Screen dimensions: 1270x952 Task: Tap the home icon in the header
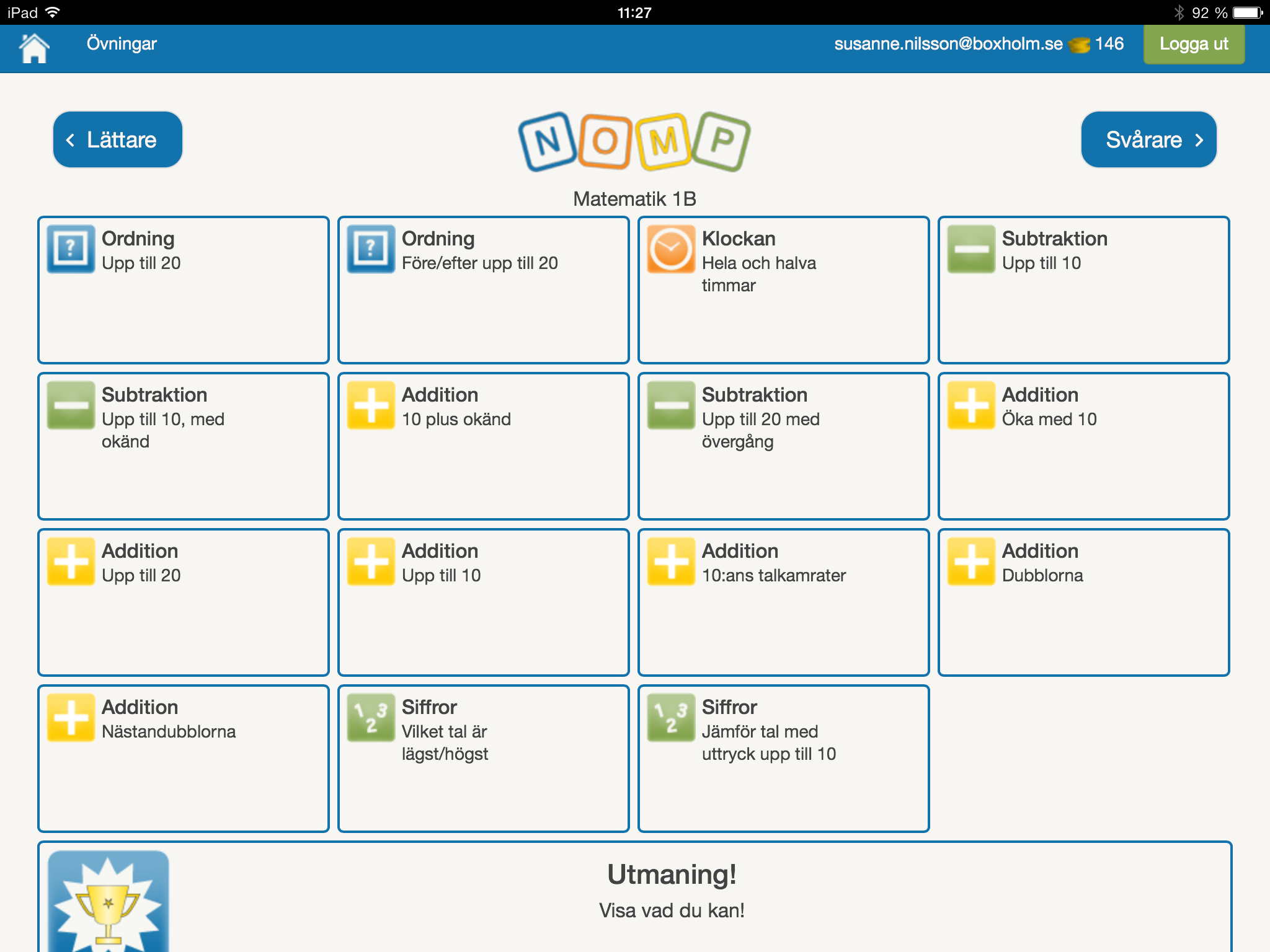[34, 47]
